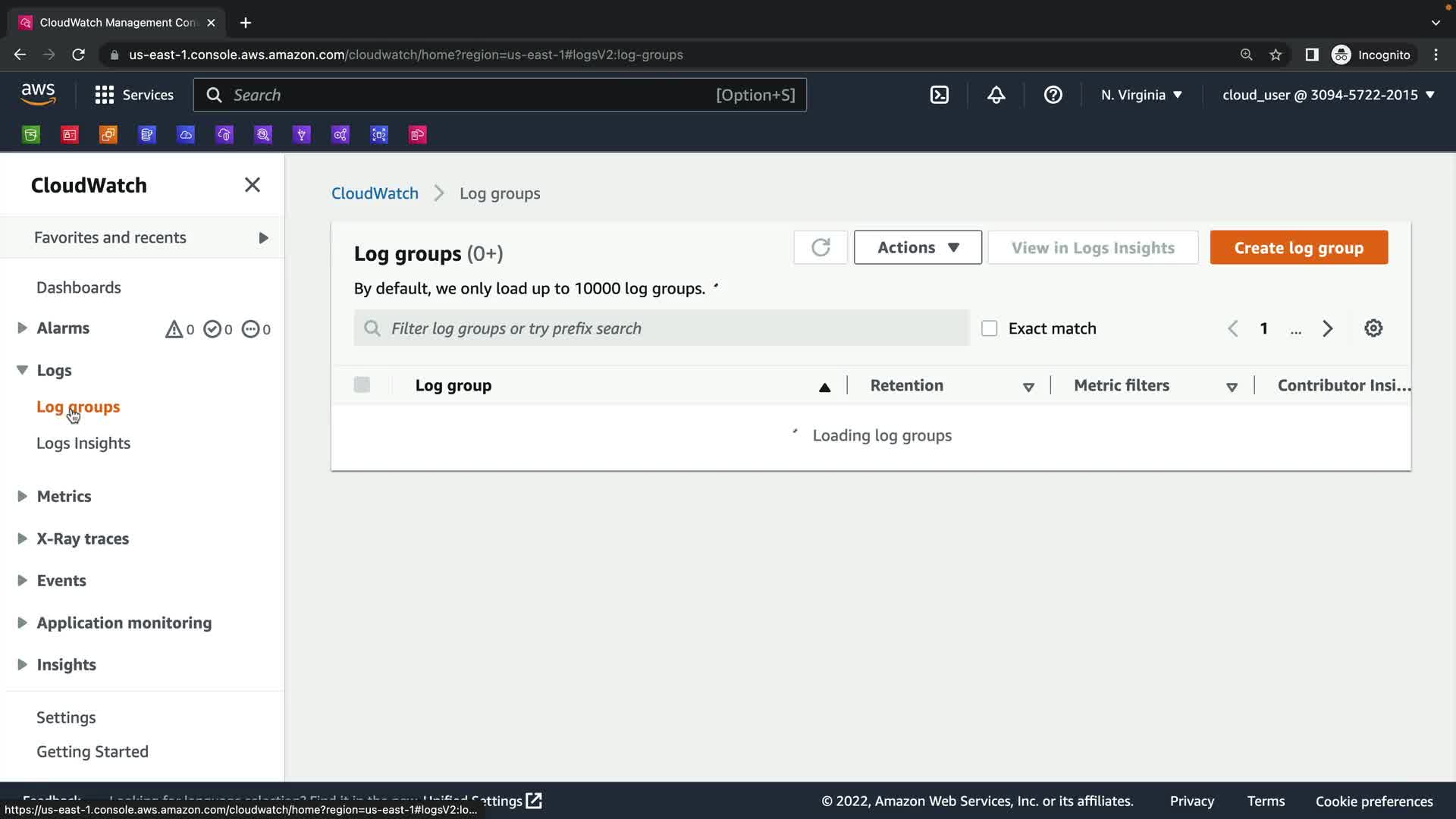Image resolution: width=1456 pixels, height=819 pixels.
Task: Refresh the log groups list
Action: (820, 247)
